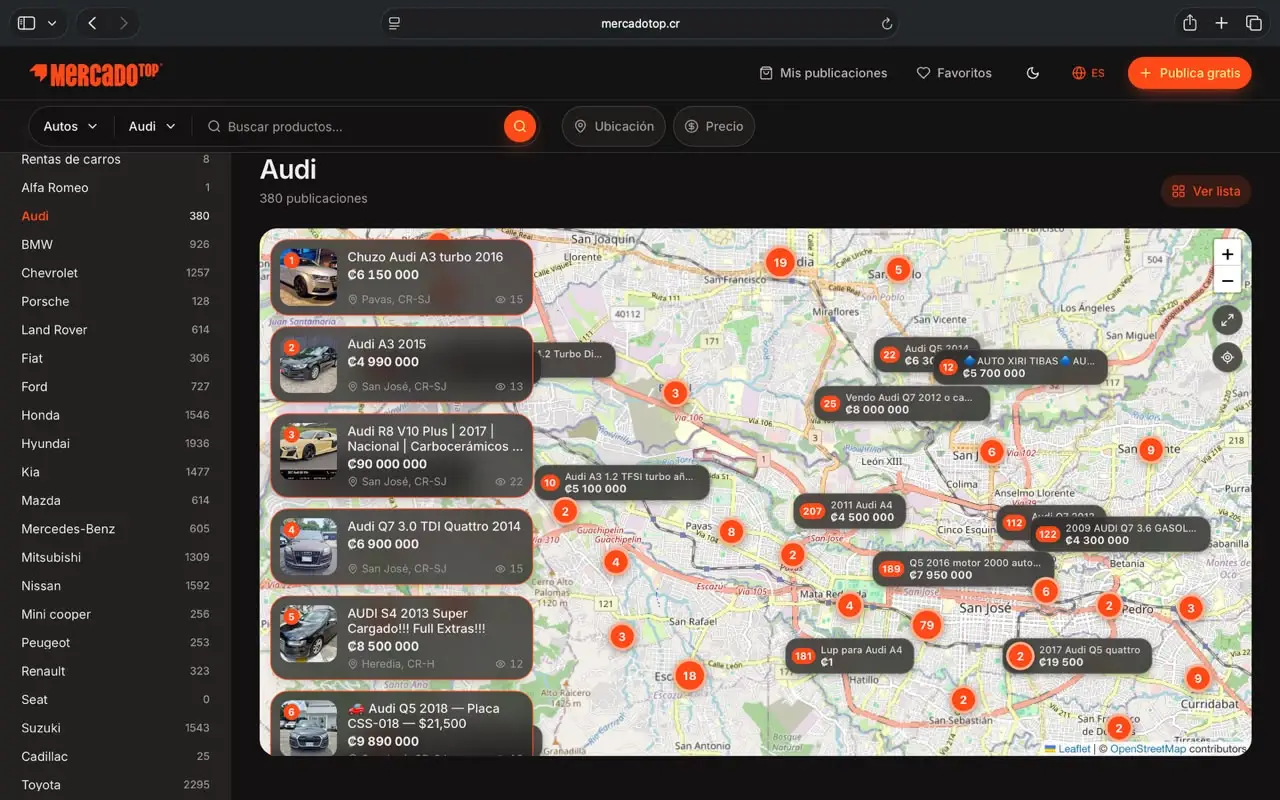
Task: Go back in Safari
Action: click(92, 23)
